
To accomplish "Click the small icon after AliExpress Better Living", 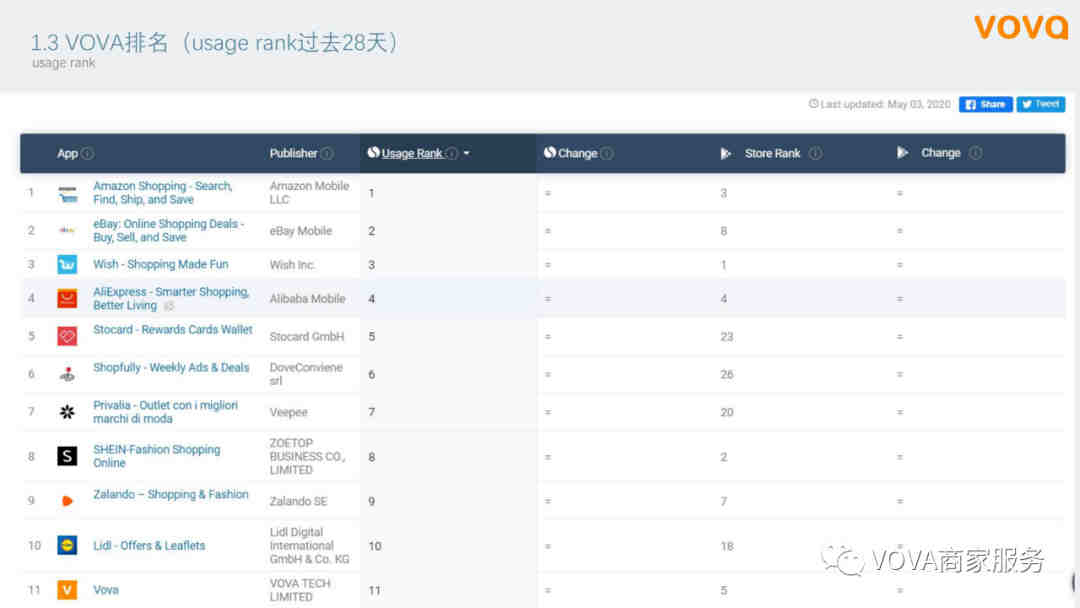I will 169,306.
